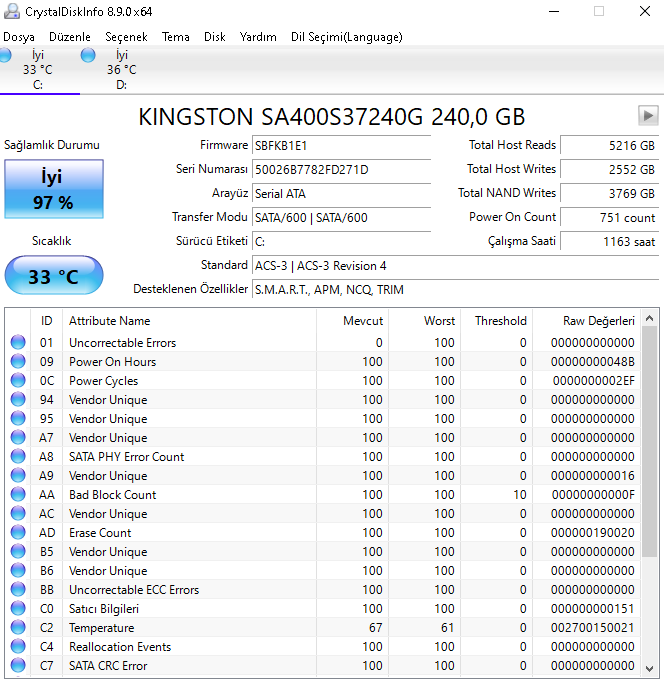Click Çalışma Saati value 1163 saat
Viewport: 664px width, 683px height.
tap(610, 241)
